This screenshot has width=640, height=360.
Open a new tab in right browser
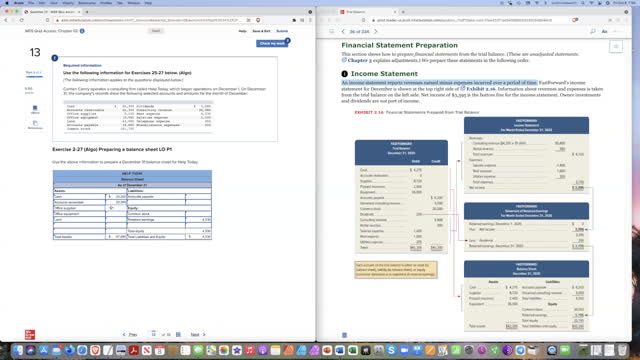coord(403,12)
